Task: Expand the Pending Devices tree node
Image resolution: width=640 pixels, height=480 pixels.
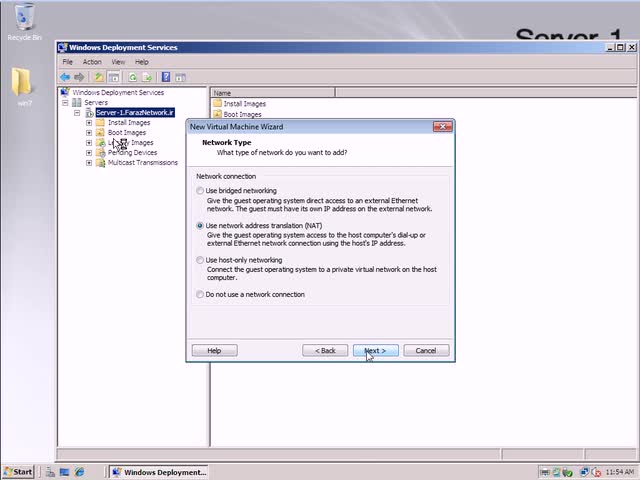Action: coord(89,153)
